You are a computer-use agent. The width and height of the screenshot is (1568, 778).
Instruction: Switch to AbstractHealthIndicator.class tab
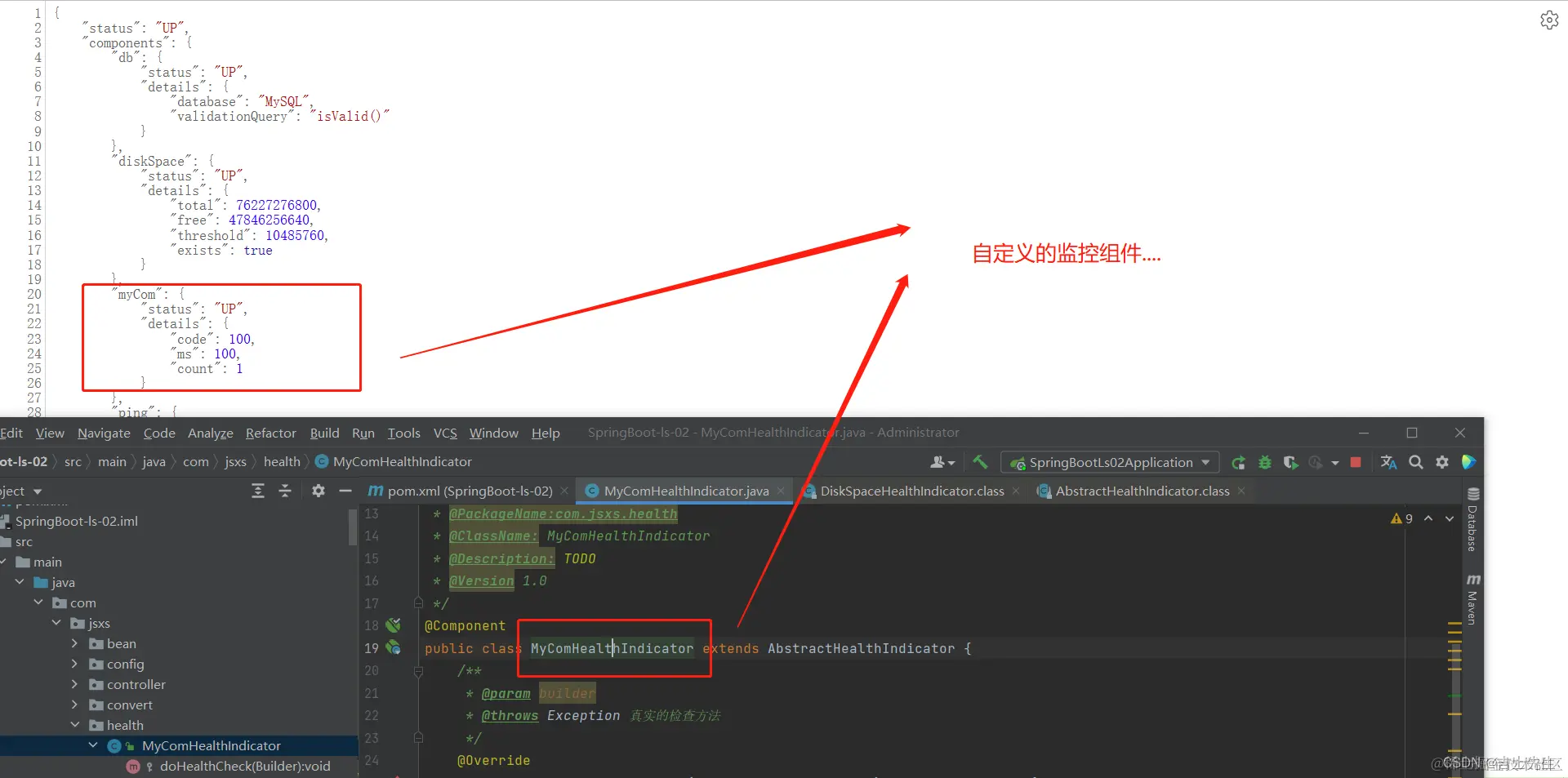pos(1142,491)
